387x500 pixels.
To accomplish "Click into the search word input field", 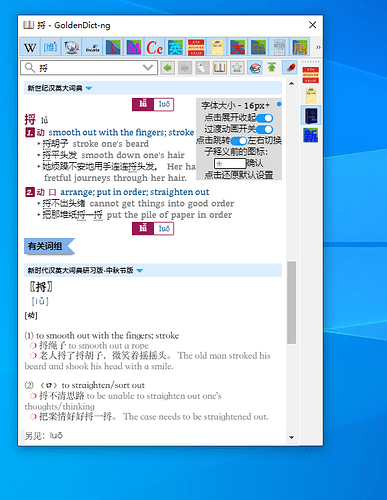I will 89,68.
